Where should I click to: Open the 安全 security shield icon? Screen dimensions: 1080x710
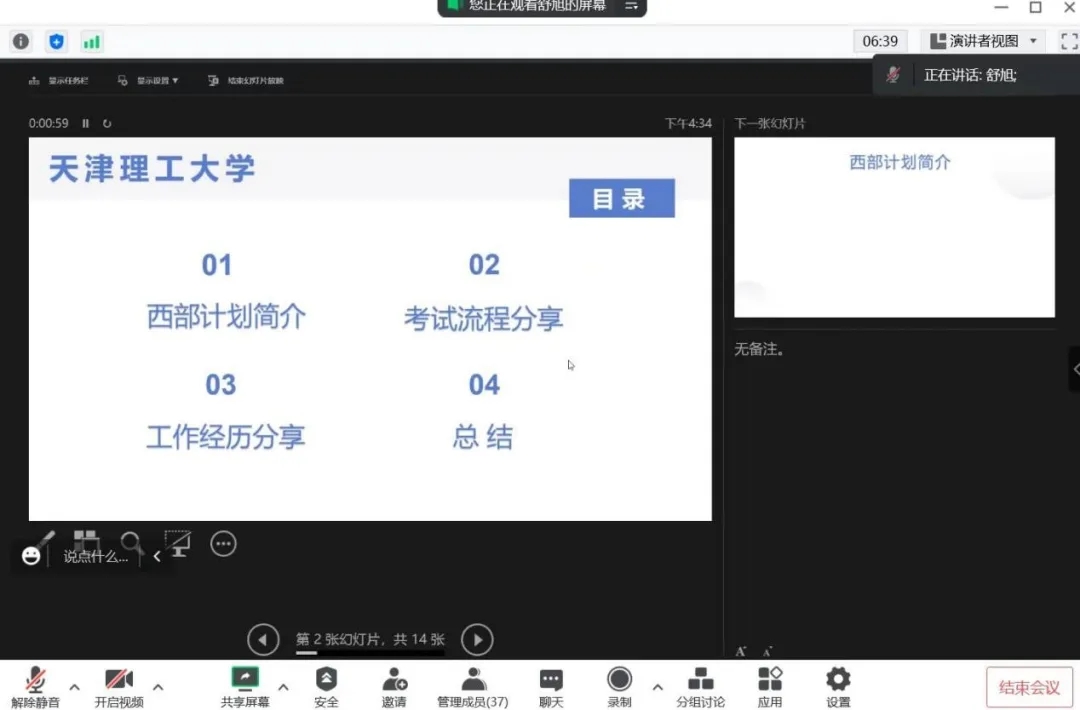pos(326,681)
